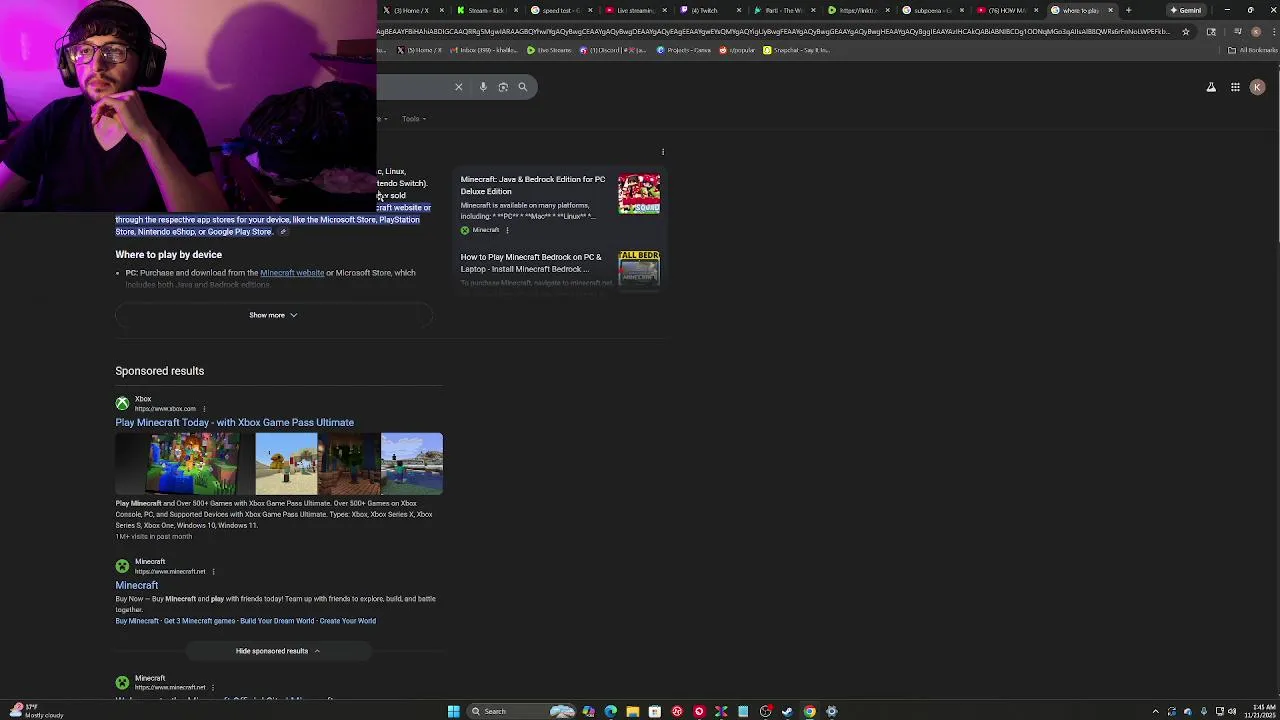Screen dimensions: 1280x720
Task: Open Search Labs flask icon
Action: pyautogui.click(x=1211, y=87)
